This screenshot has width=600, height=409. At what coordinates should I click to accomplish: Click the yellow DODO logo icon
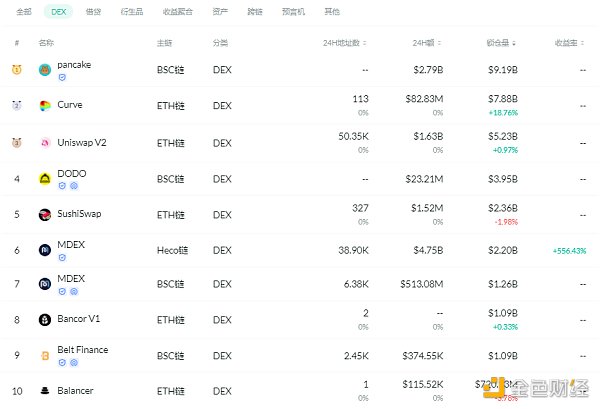[x=45, y=178]
